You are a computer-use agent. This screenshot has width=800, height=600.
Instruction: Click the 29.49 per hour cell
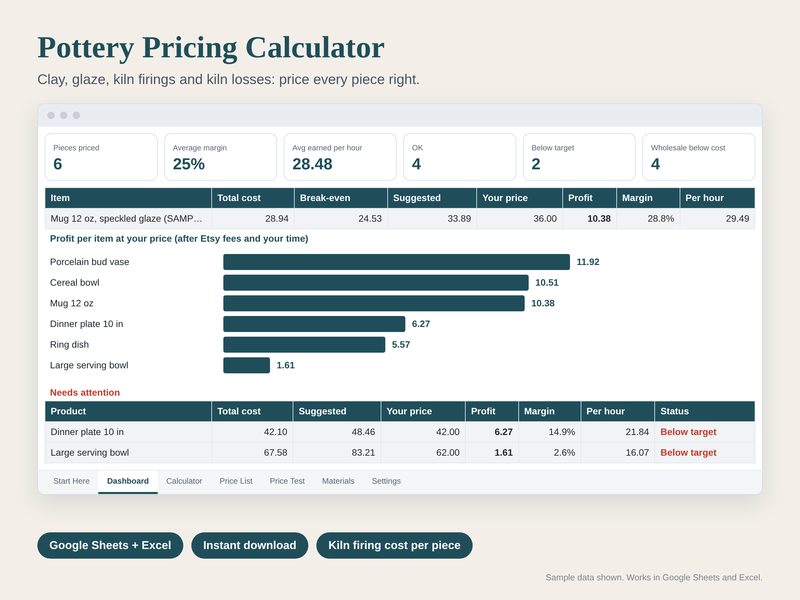pos(717,218)
